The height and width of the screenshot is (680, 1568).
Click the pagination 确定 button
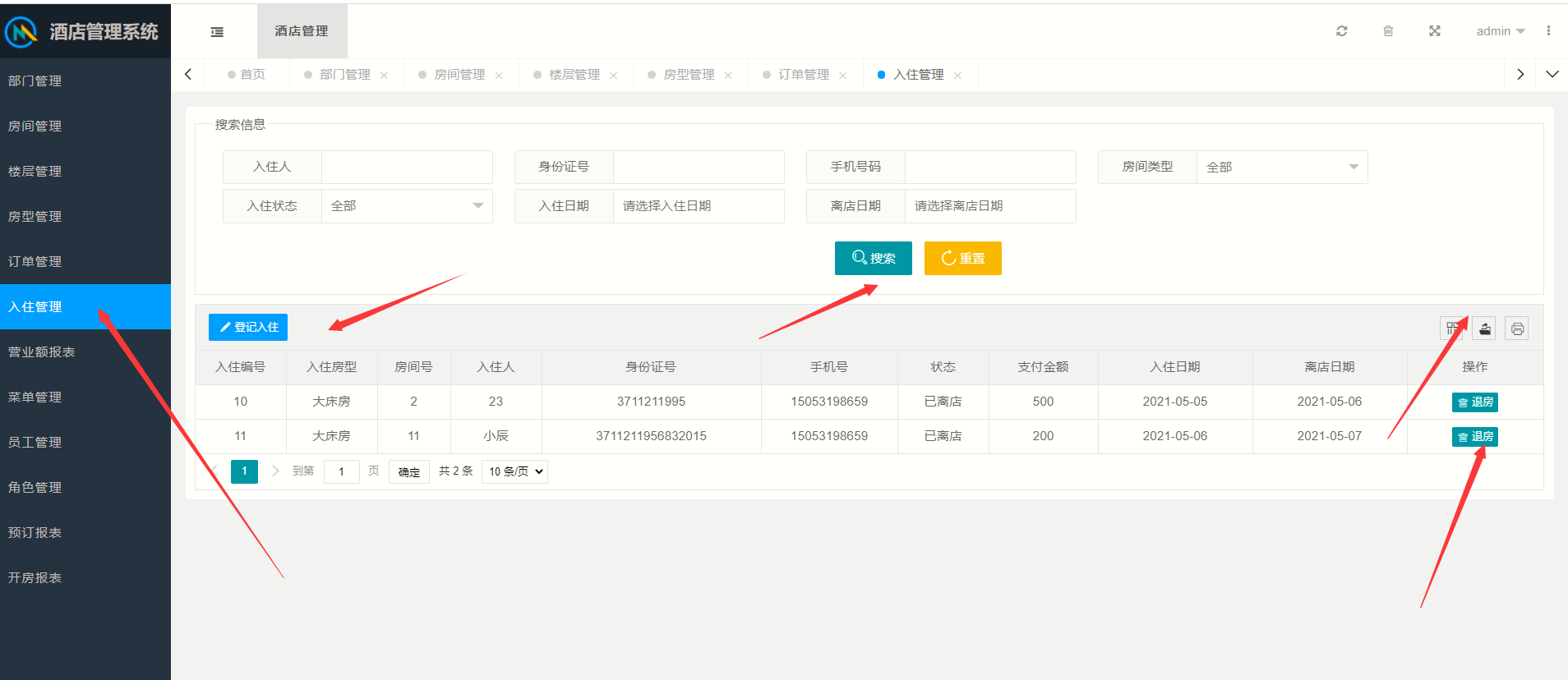pos(409,471)
